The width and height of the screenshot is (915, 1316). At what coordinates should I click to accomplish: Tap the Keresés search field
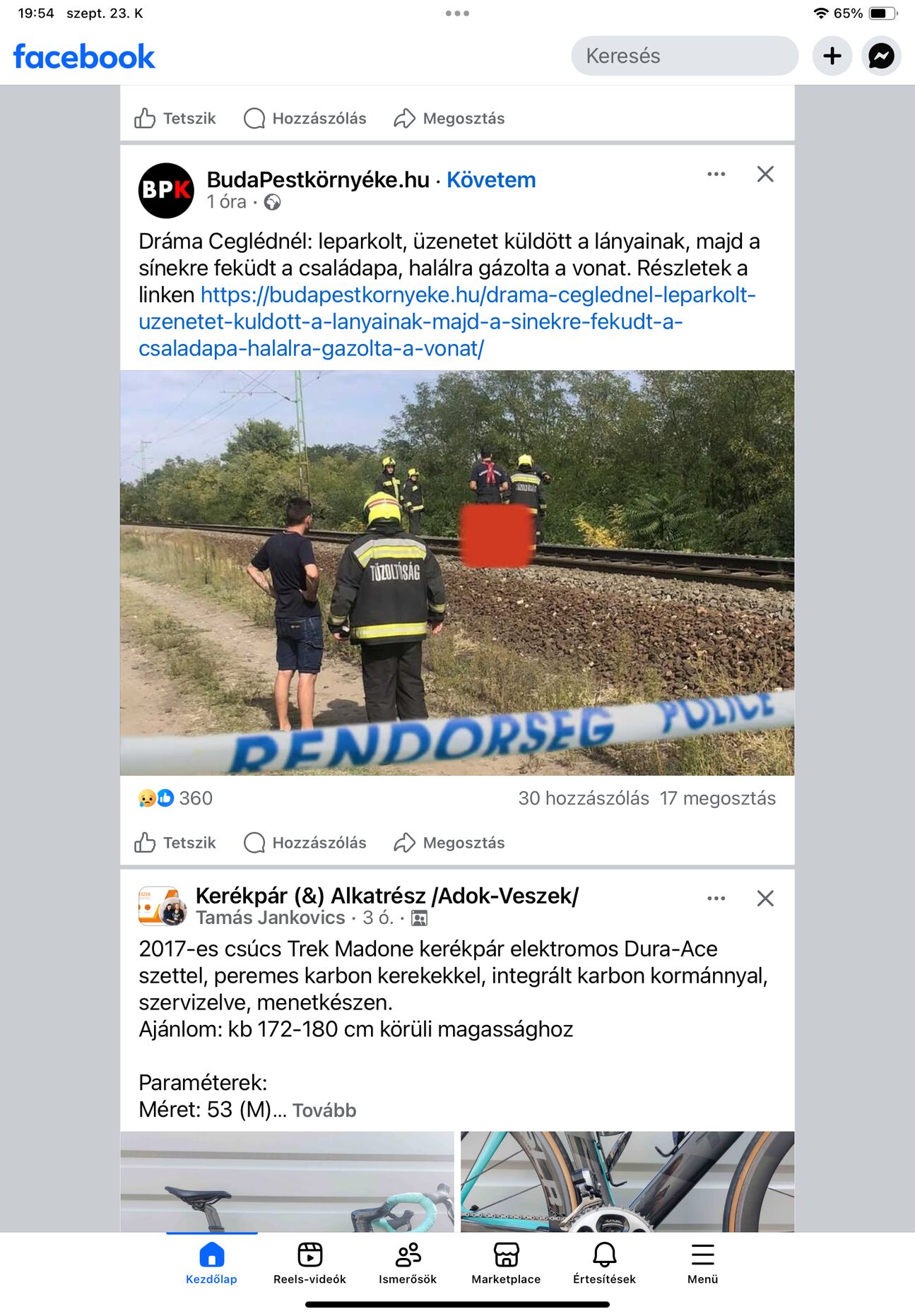coord(685,56)
